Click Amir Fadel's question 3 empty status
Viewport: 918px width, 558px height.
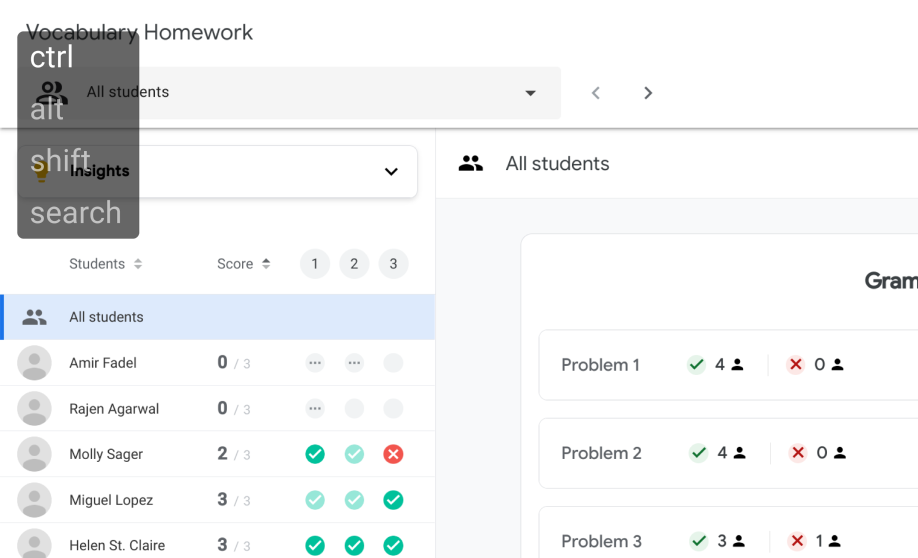(393, 362)
